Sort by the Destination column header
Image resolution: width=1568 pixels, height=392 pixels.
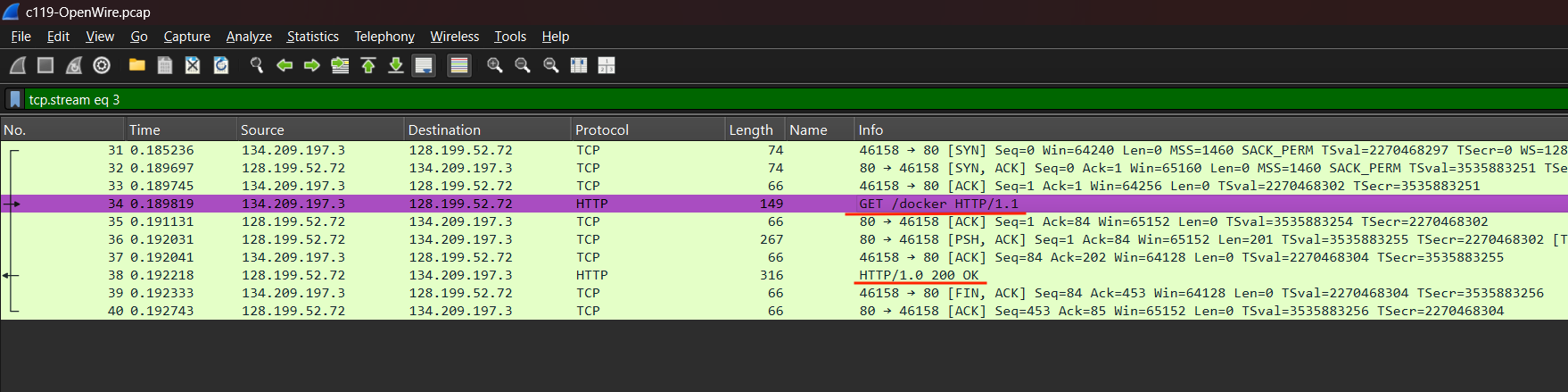(x=487, y=129)
